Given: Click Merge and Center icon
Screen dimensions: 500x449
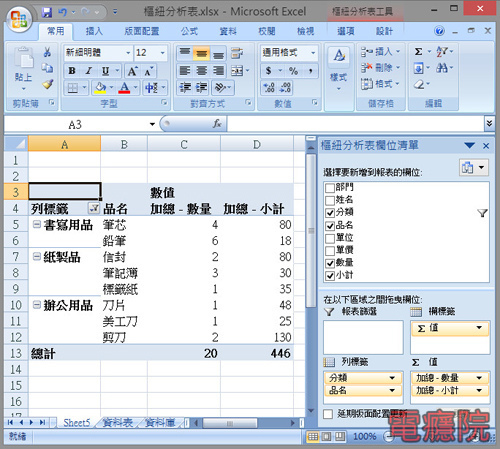Looking at the screenshot, I should click(x=237, y=71).
